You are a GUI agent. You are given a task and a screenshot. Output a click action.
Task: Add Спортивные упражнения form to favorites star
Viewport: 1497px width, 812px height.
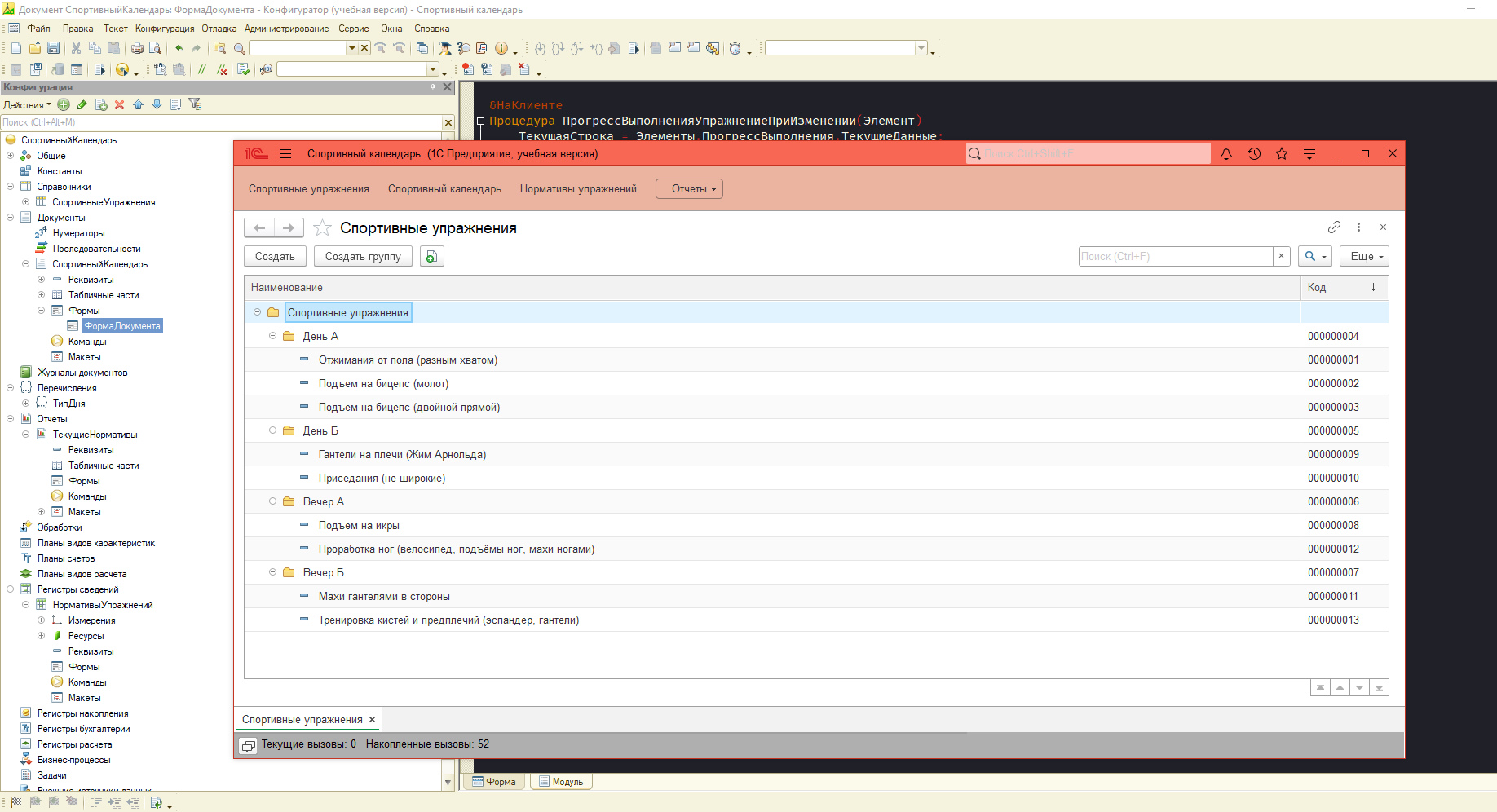click(x=323, y=227)
